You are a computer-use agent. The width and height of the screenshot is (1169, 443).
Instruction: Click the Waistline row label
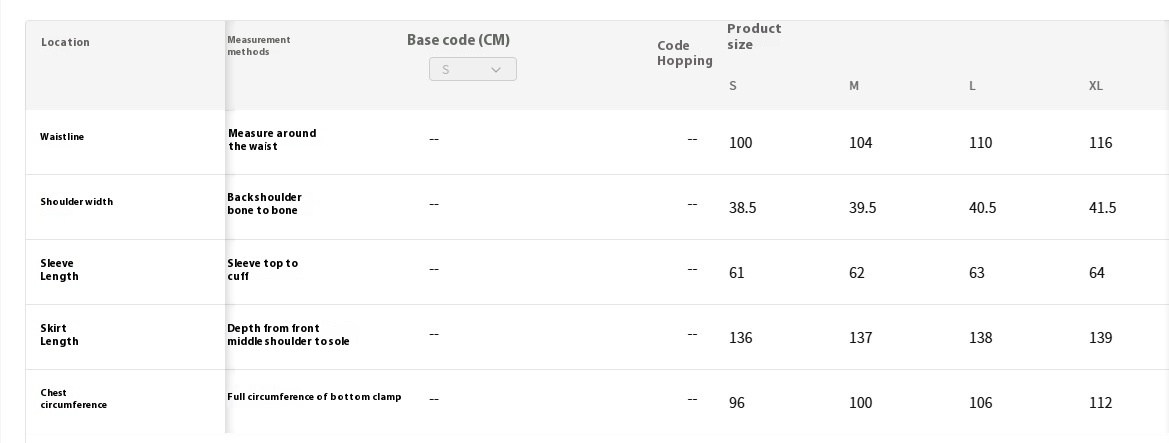click(62, 137)
